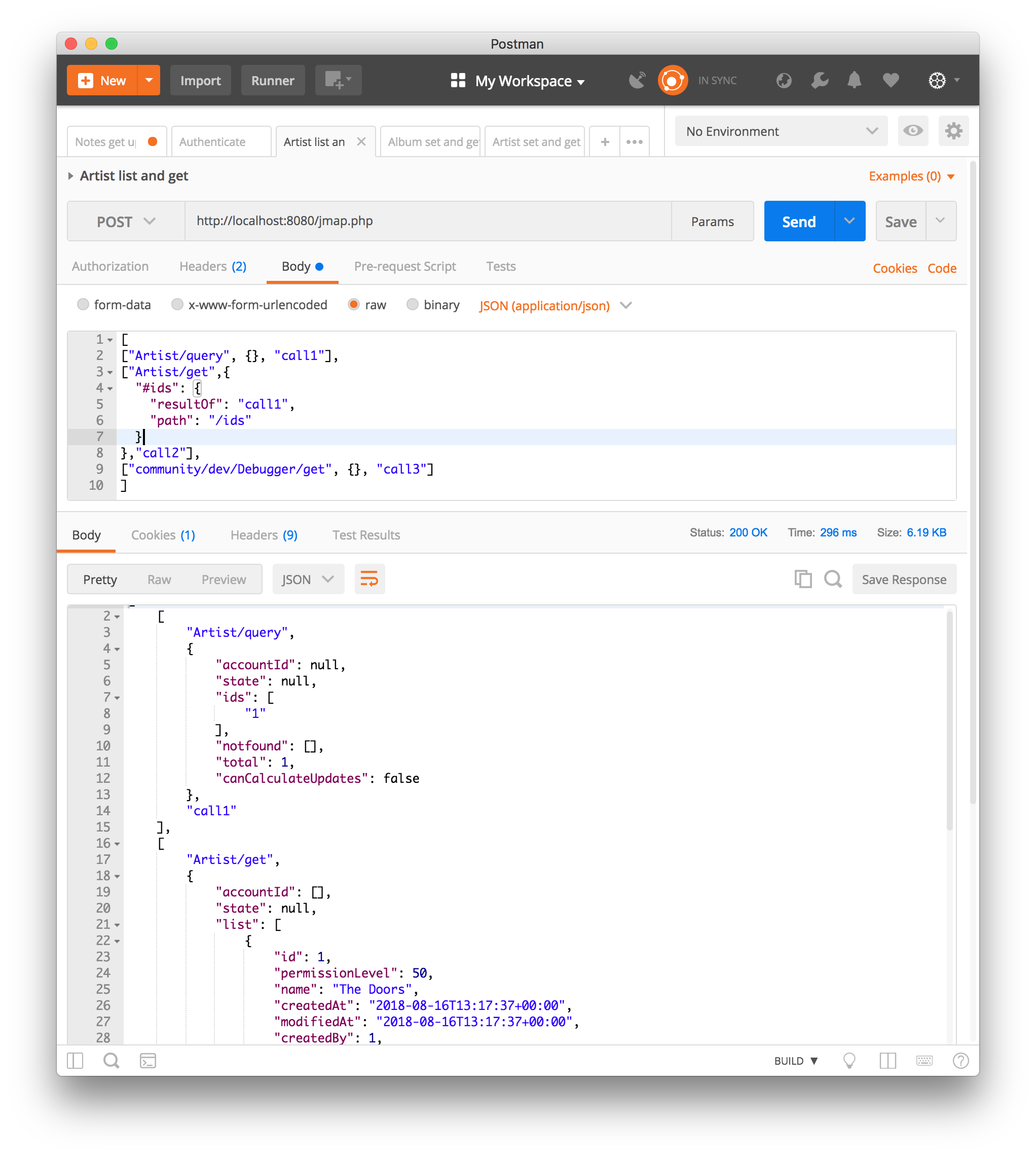Switch response view to Preview
Image resolution: width=1036 pixels, height=1157 pixels.
point(224,580)
